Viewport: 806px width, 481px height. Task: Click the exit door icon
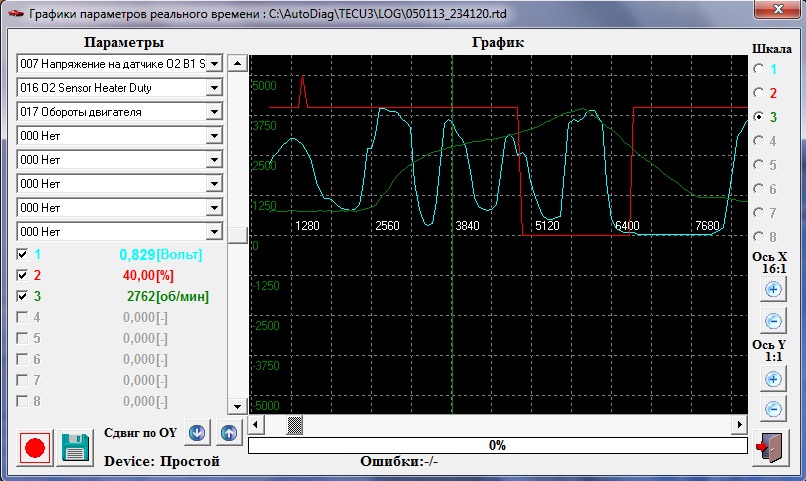point(770,448)
